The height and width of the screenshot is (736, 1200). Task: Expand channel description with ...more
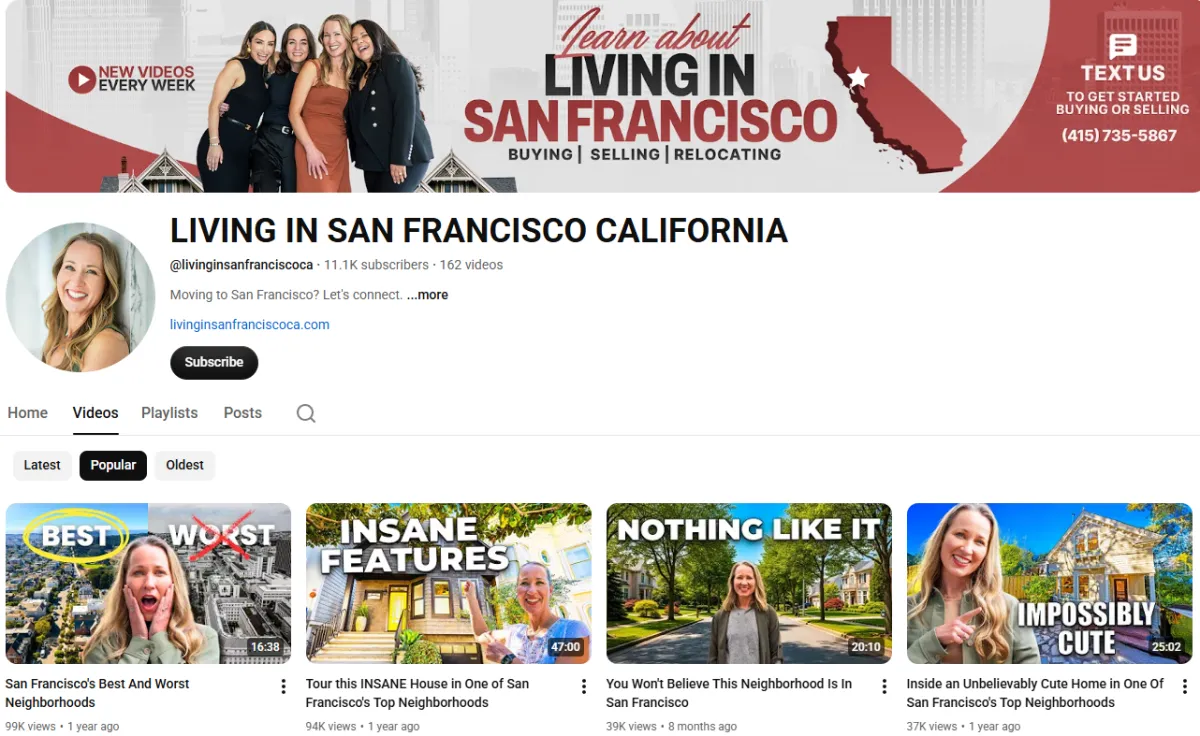coord(427,295)
